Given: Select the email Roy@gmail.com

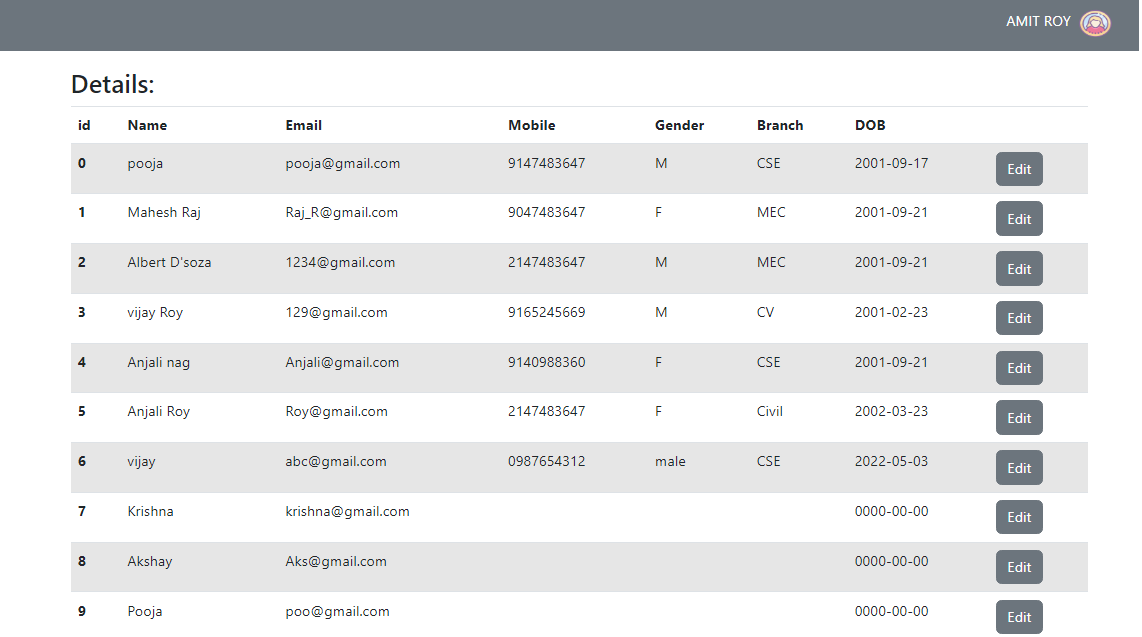Looking at the screenshot, I should coord(336,411).
